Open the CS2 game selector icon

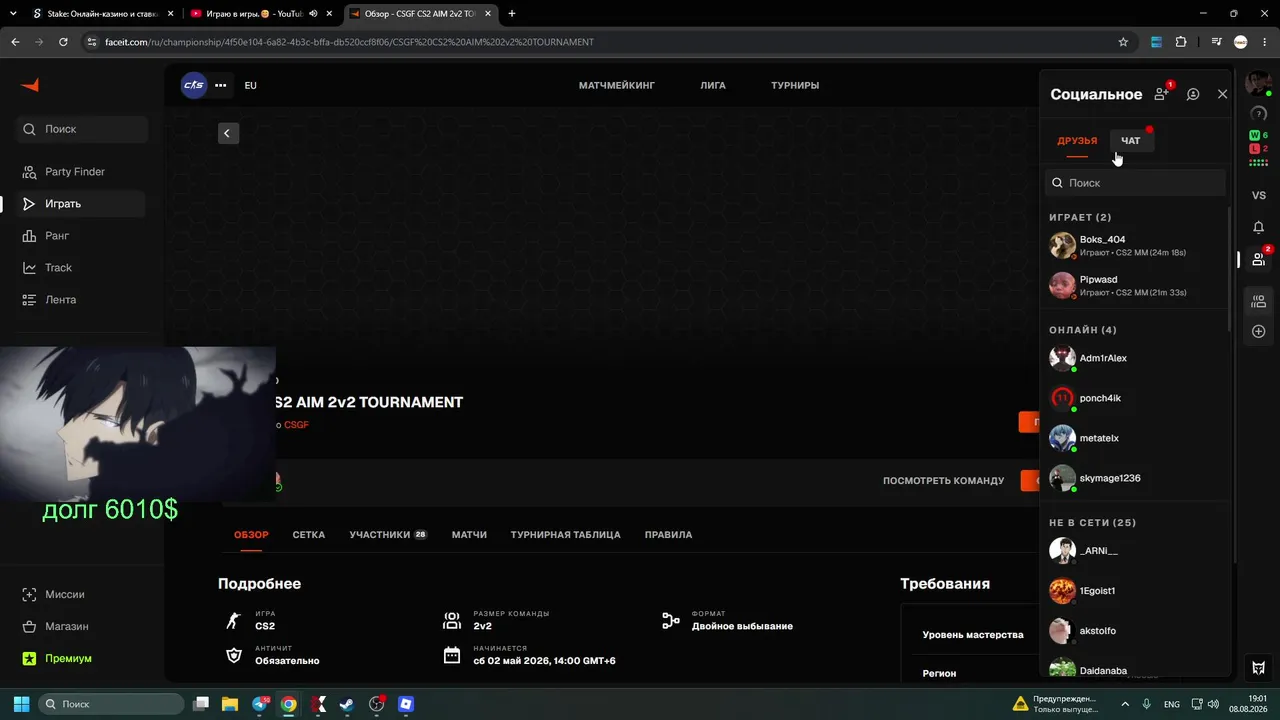[194, 85]
